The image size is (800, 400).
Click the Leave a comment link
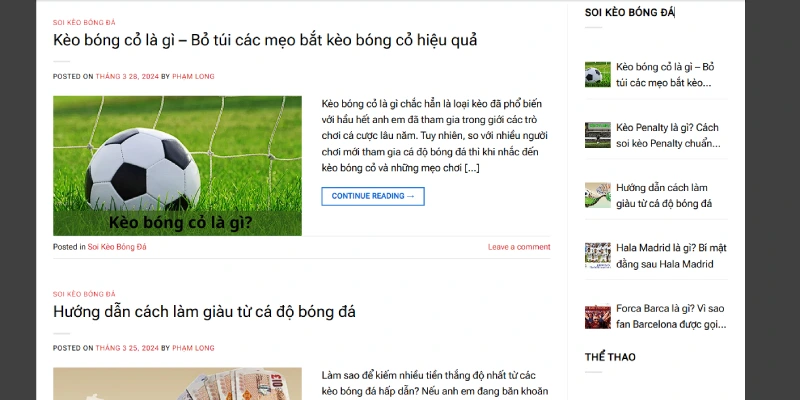coord(519,247)
